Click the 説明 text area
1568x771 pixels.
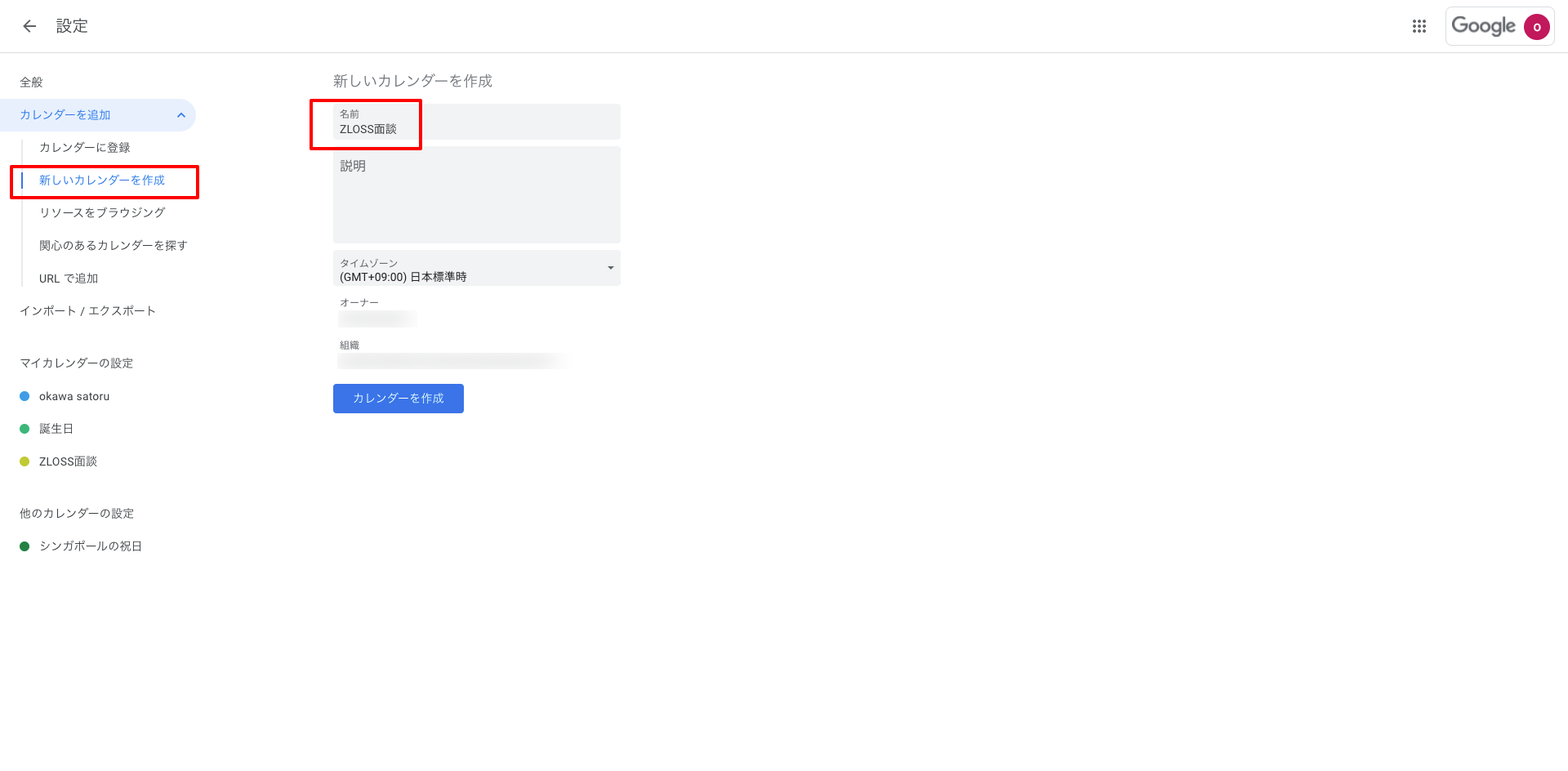[477, 195]
